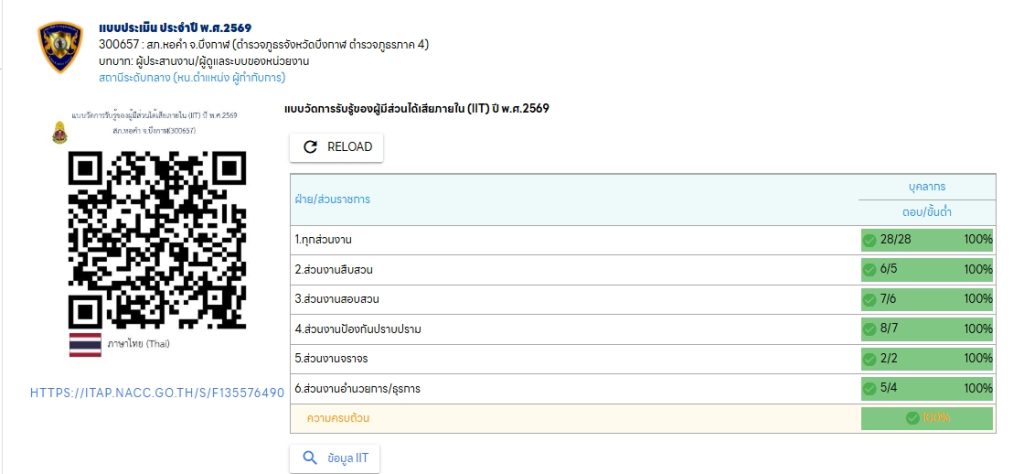Click the RELOAD button
The height and width of the screenshot is (474, 1024).
click(336, 148)
